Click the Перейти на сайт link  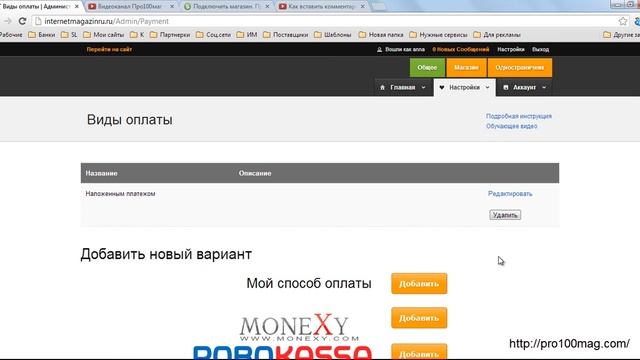pyautogui.click(x=109, y=49)
